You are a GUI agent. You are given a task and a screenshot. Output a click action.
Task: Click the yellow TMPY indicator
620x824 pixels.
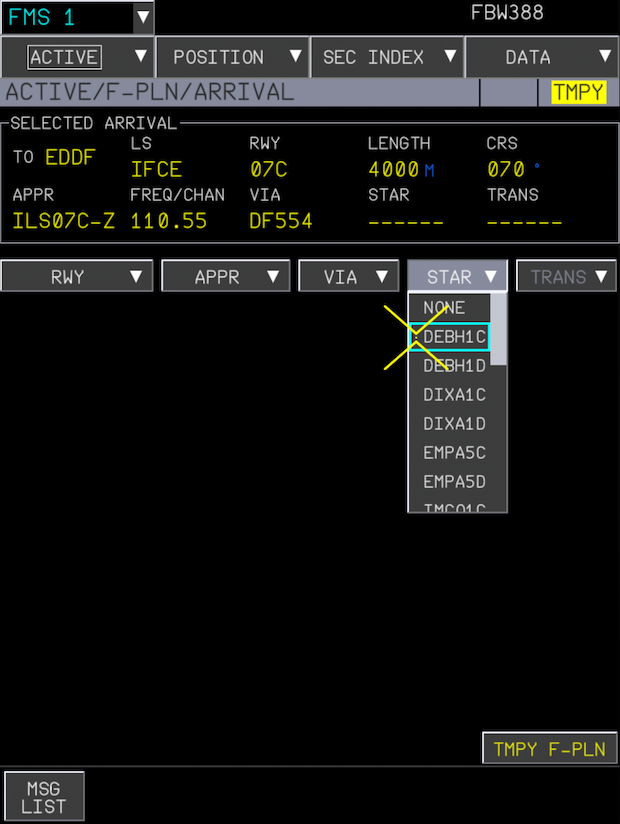578,93
